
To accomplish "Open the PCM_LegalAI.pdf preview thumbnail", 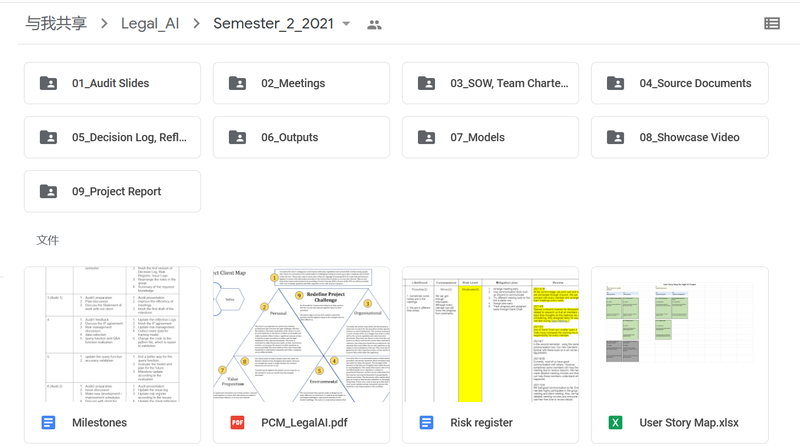I will click(x=302, y=334).
